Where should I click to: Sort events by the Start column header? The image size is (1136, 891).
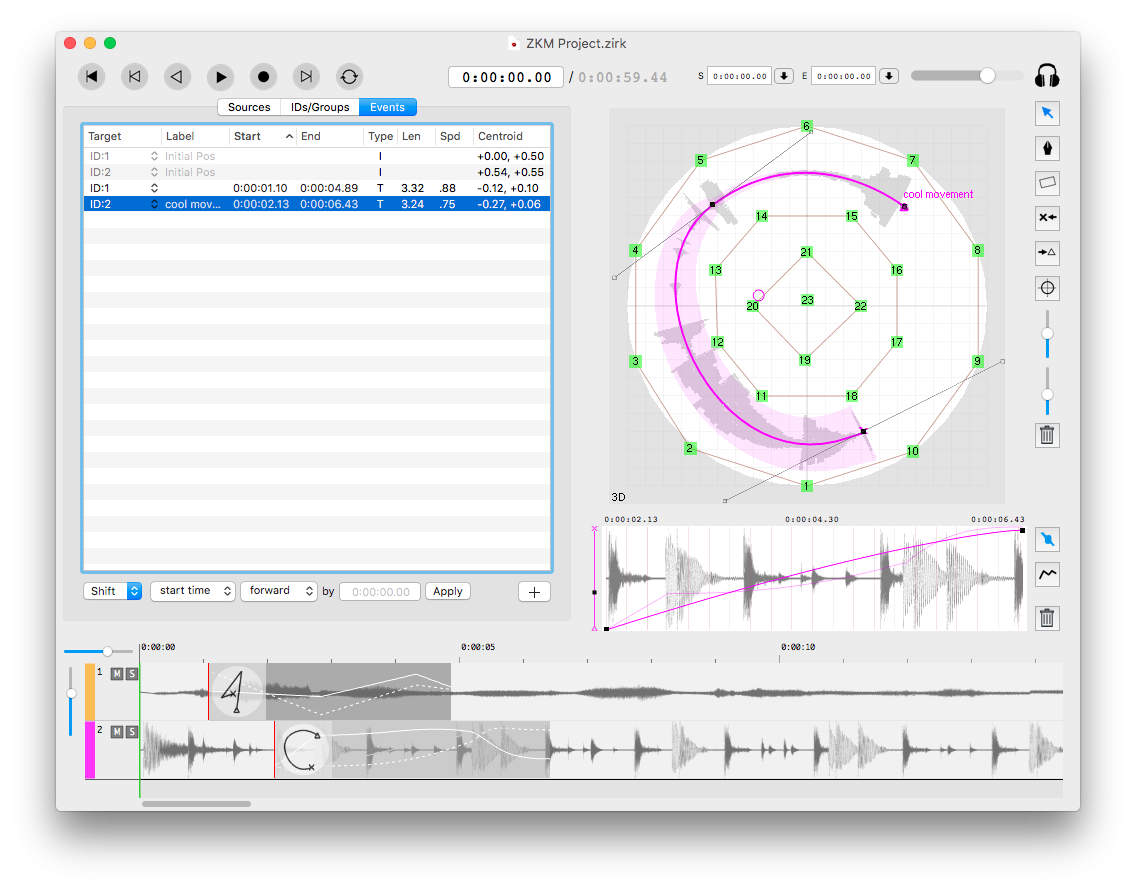(264, 136)
